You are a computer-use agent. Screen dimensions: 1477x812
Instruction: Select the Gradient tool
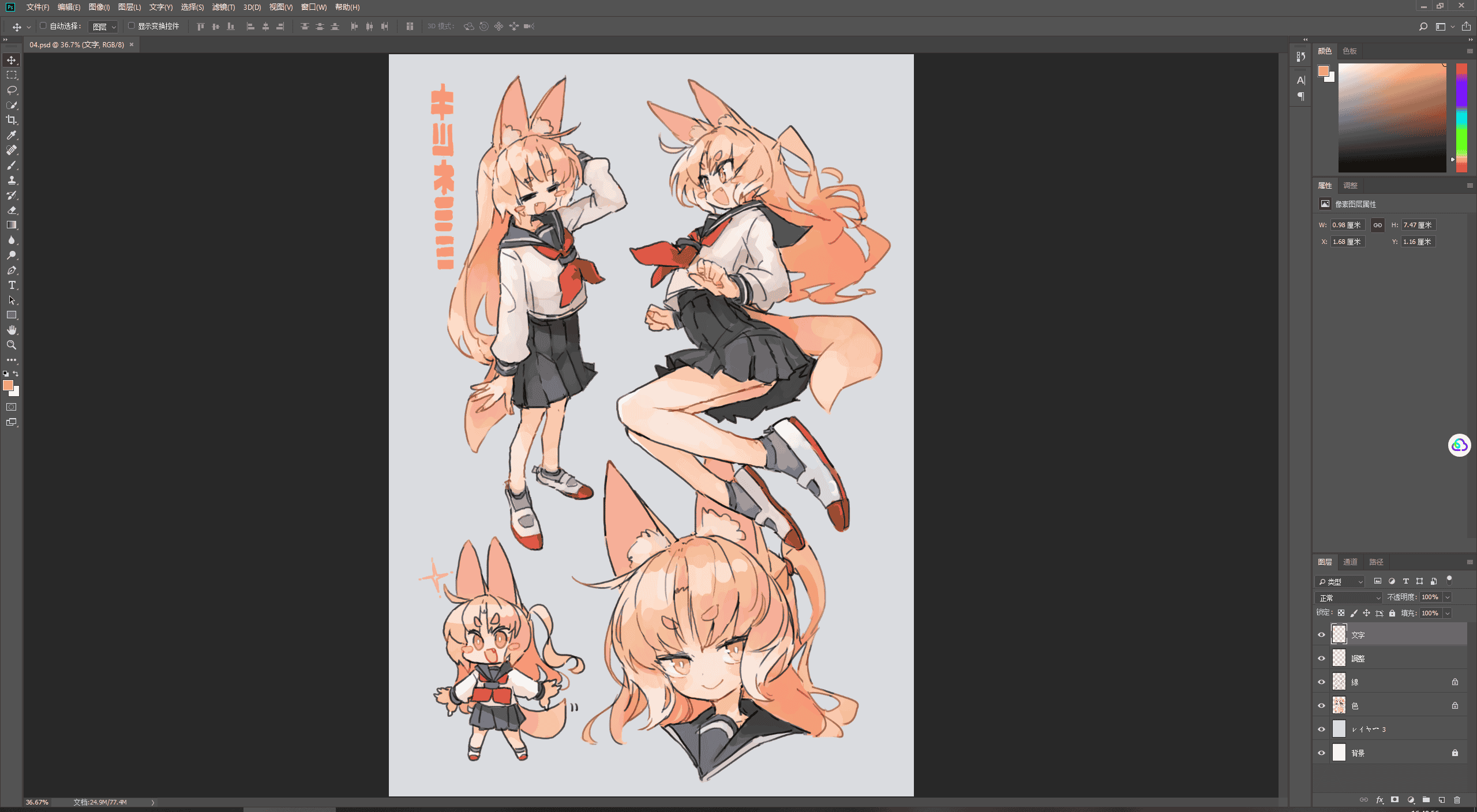pyautogui.click(x=12, y=225)
